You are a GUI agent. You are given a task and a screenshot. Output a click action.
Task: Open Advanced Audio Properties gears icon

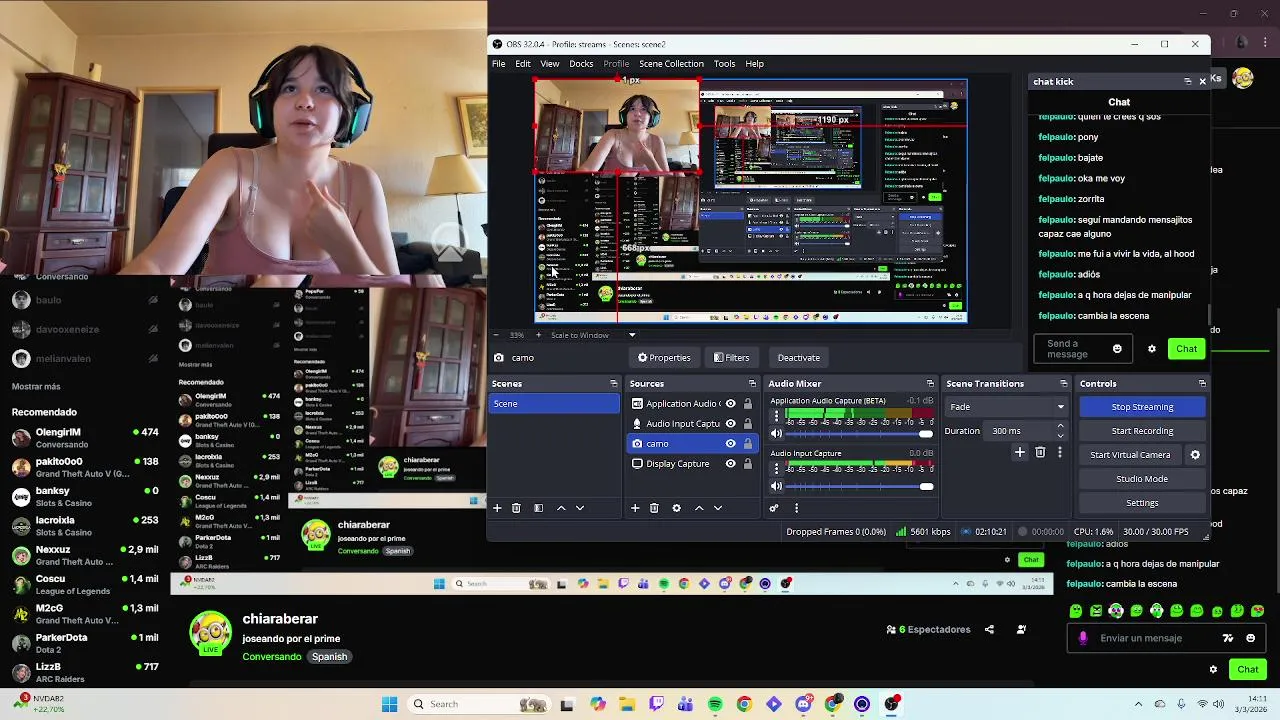[774, 508]
